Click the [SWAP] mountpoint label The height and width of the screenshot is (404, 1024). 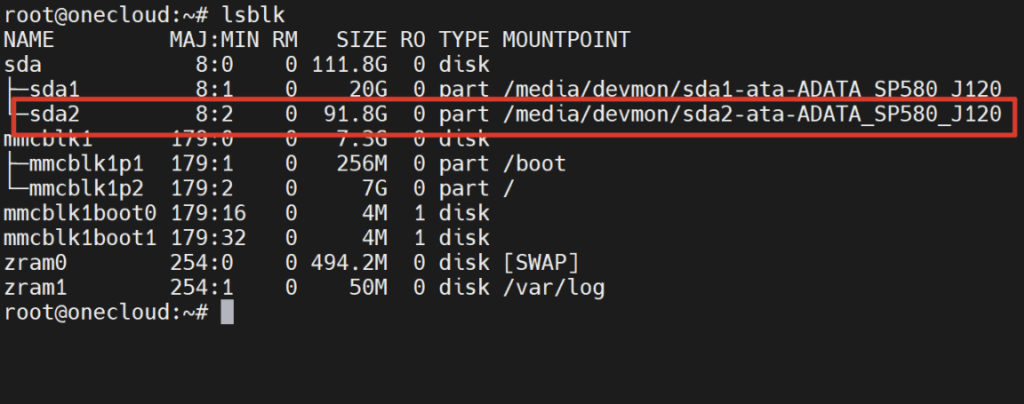tap(539, 262)
